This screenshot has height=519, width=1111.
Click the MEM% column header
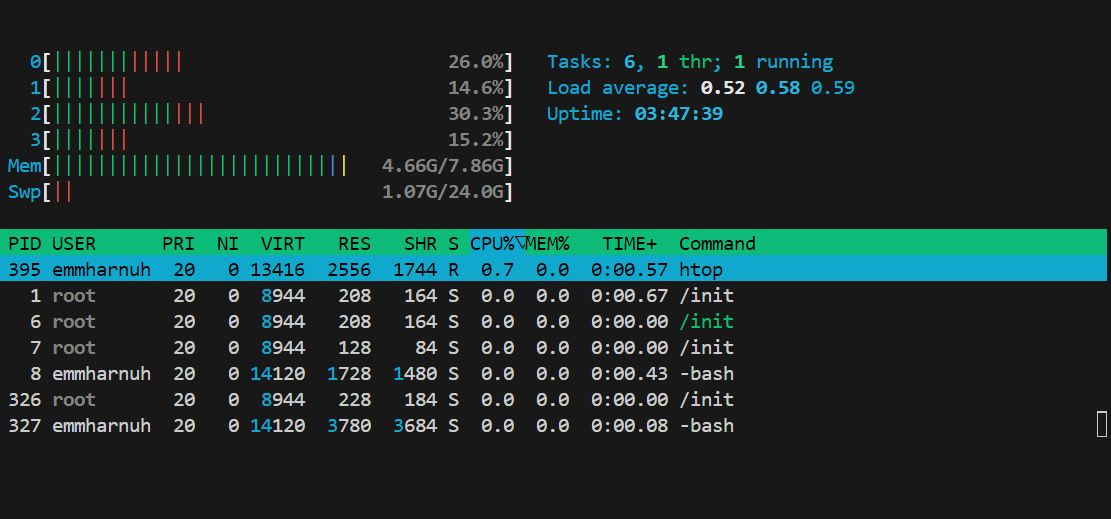548,243
